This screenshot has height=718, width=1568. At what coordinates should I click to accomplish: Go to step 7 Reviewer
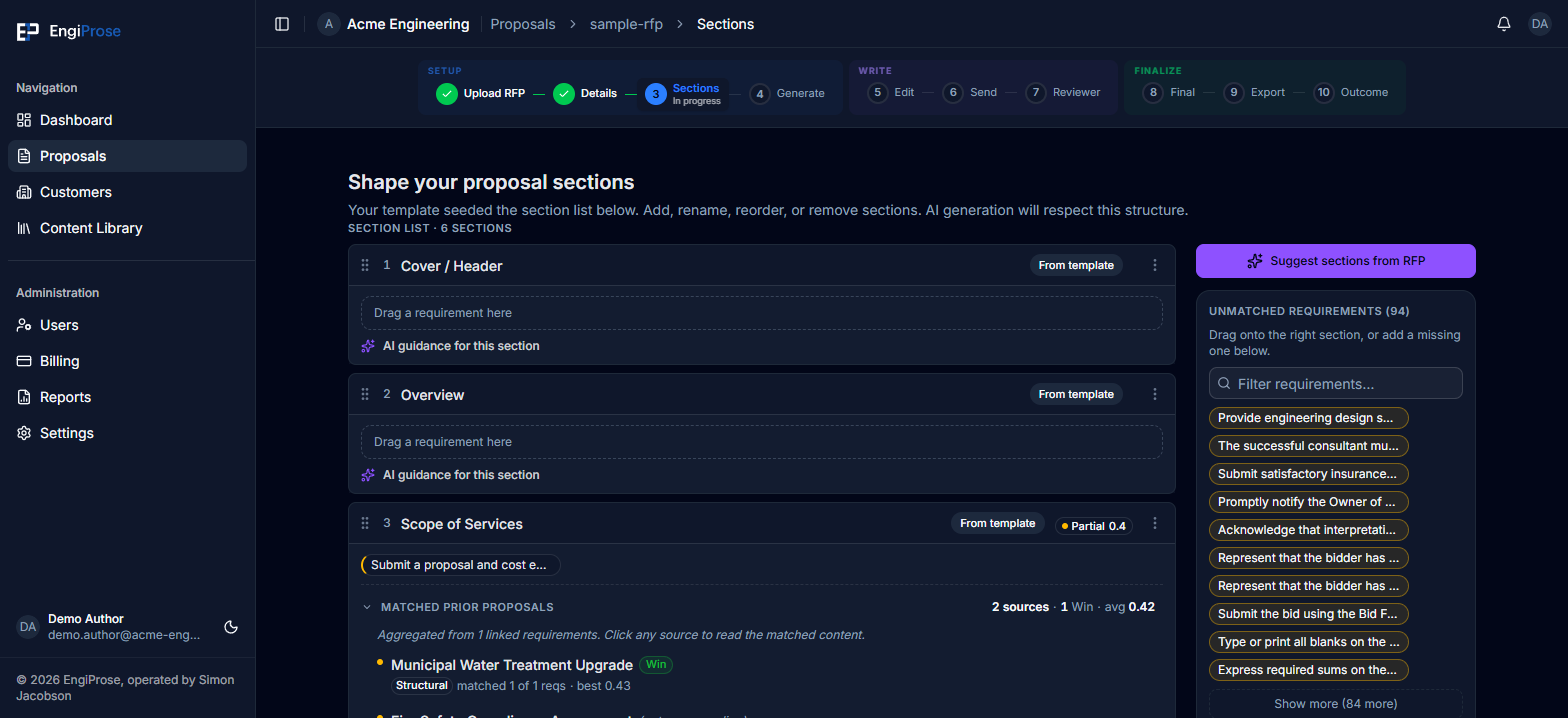(1063, 92)
